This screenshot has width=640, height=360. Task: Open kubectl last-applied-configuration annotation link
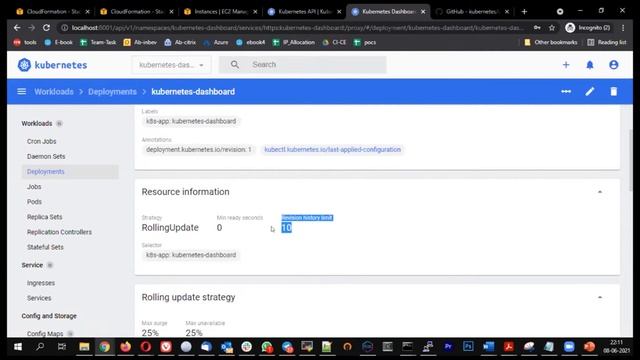click(x=333, y=149)
